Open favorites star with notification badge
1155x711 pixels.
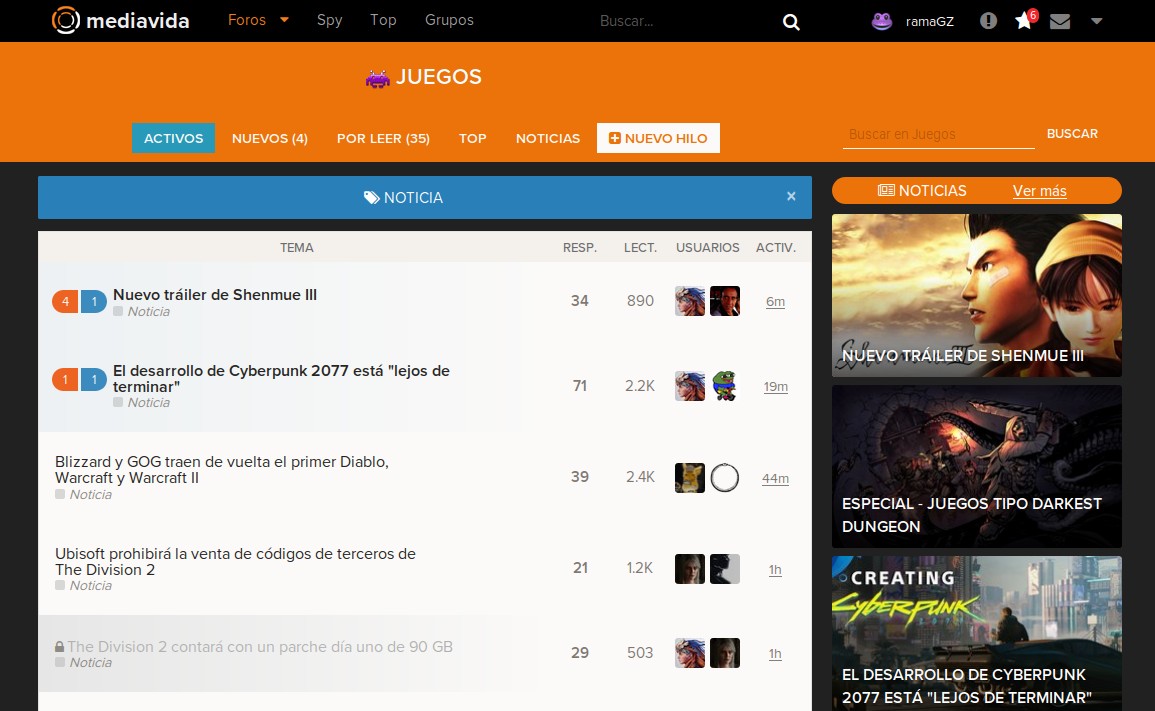(x=1025, y=19)
